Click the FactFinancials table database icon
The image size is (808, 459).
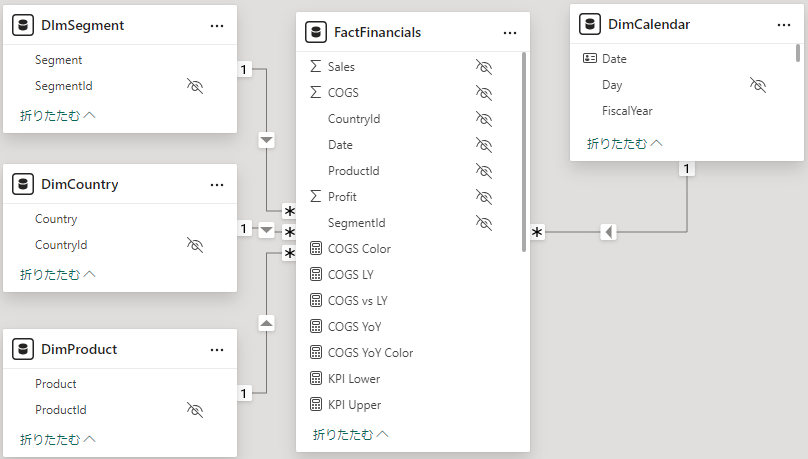[316, 32]
